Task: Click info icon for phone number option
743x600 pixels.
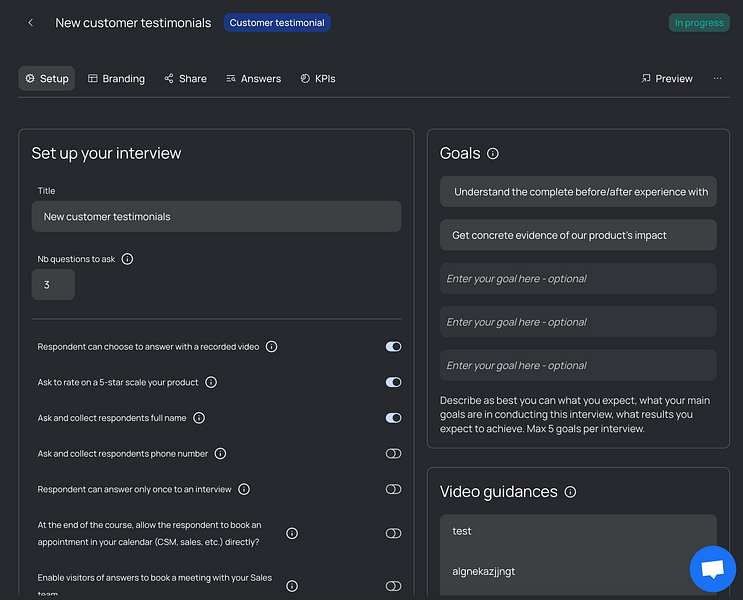Action: [220, 454]
